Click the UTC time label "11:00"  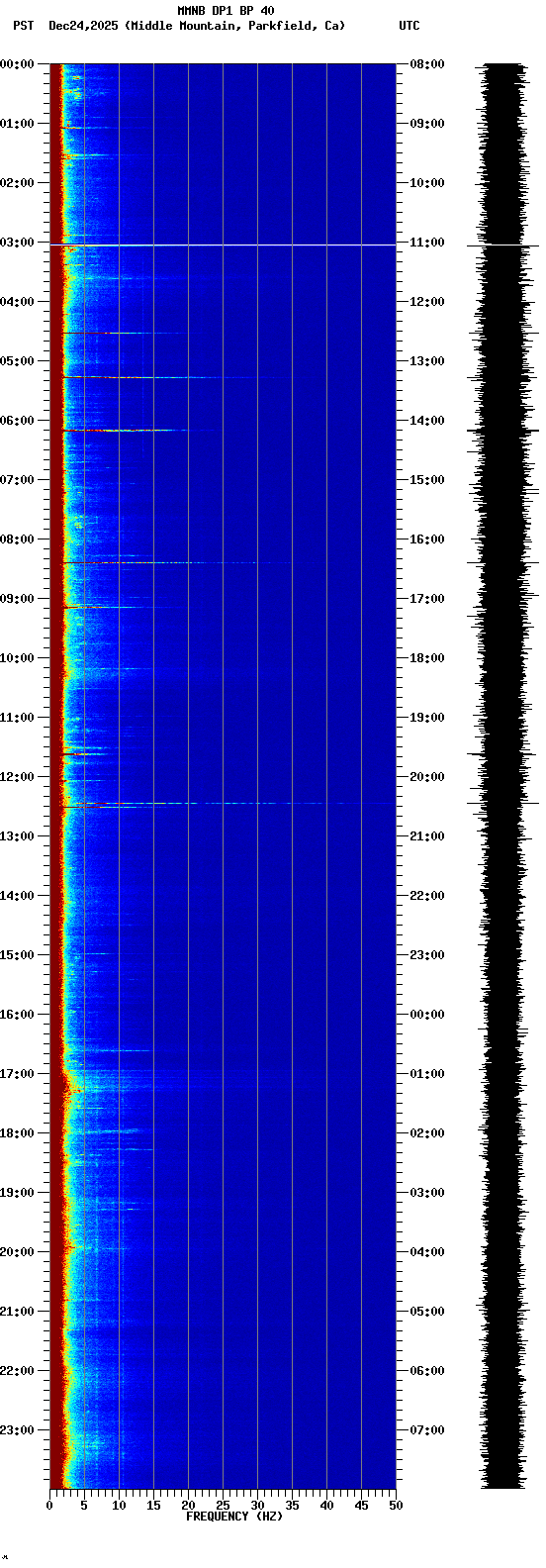(427, 242)
